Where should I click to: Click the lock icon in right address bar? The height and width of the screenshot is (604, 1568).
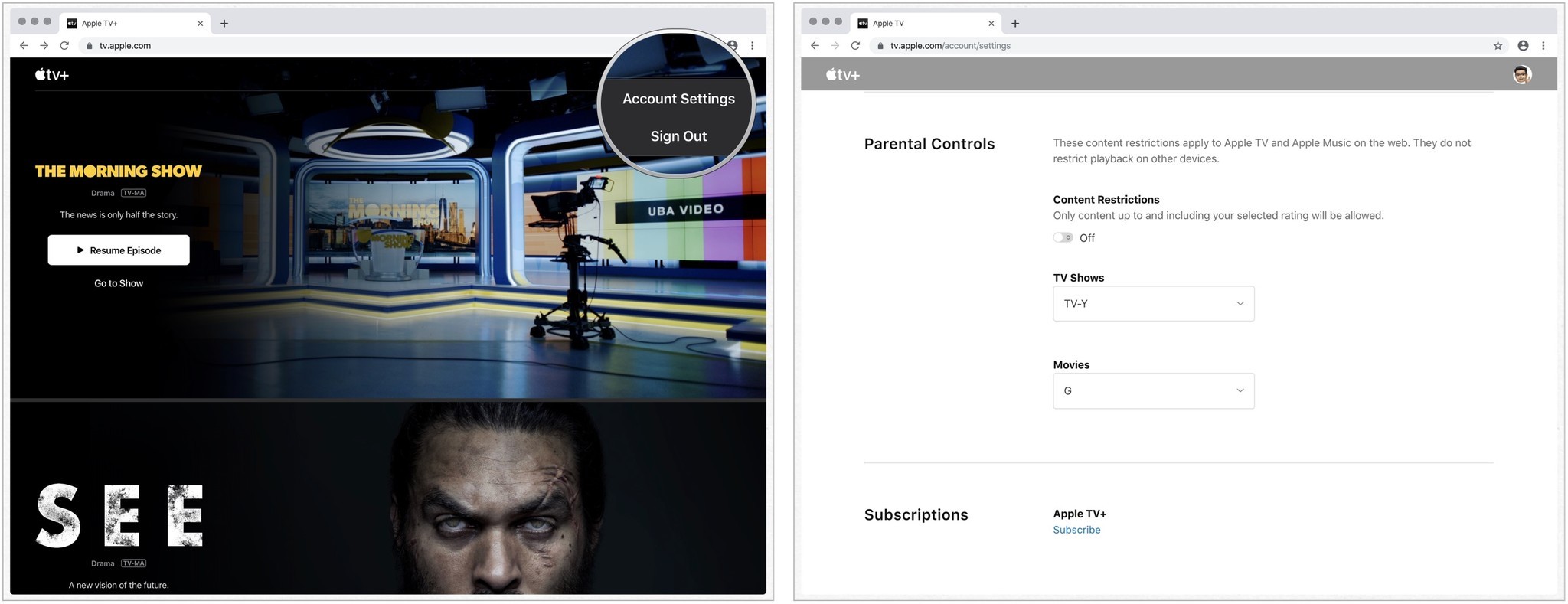[x=880, y=45]
